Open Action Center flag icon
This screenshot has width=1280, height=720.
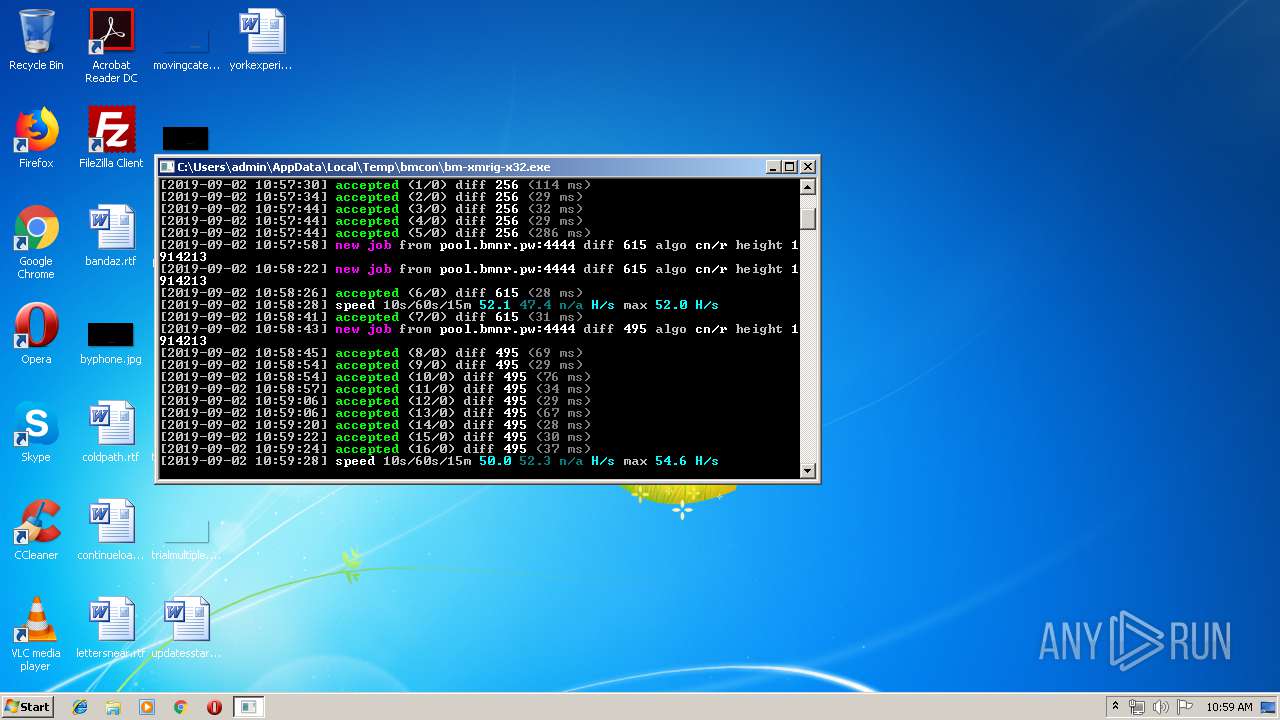click(x=1184, y=707)
